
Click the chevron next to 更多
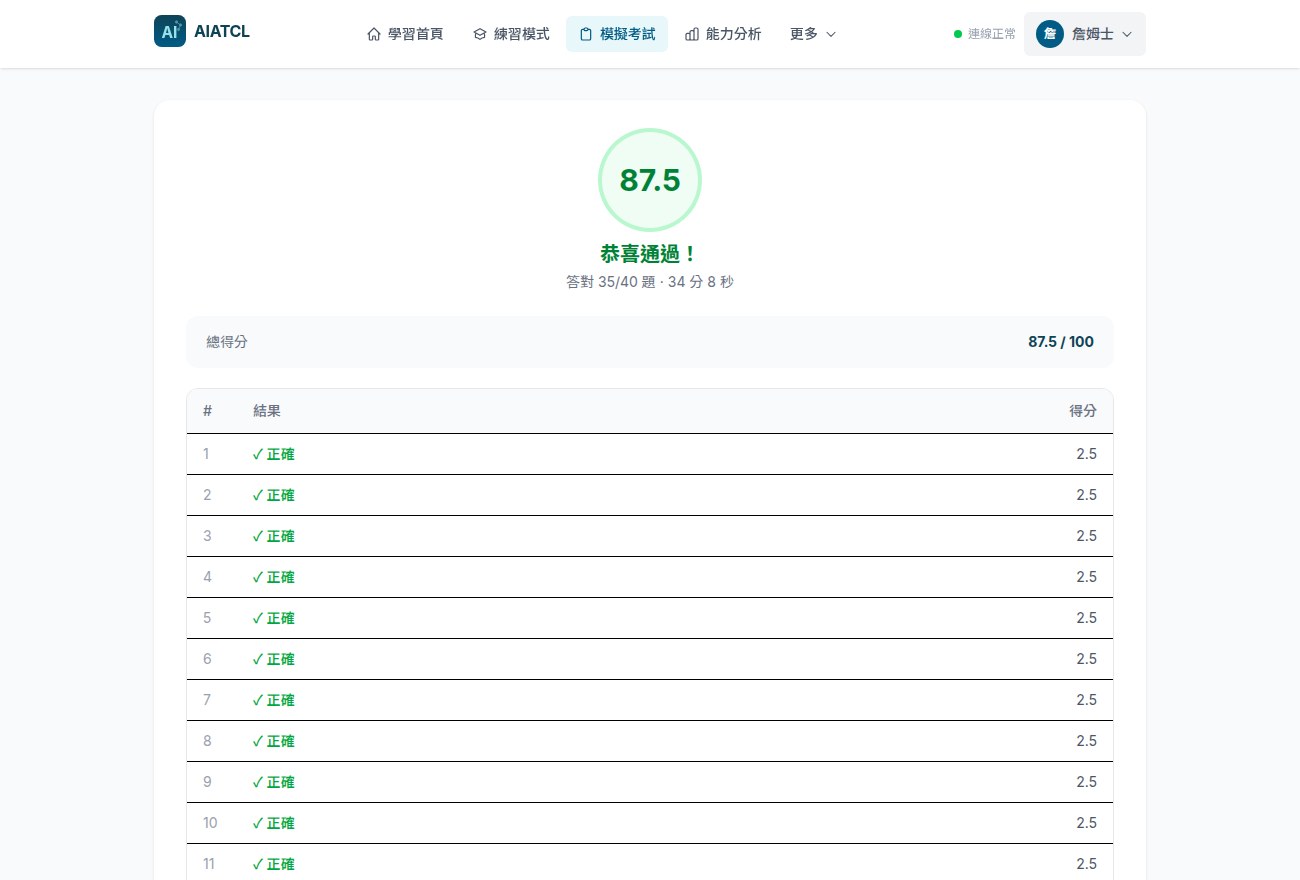[x=831, y=34]
